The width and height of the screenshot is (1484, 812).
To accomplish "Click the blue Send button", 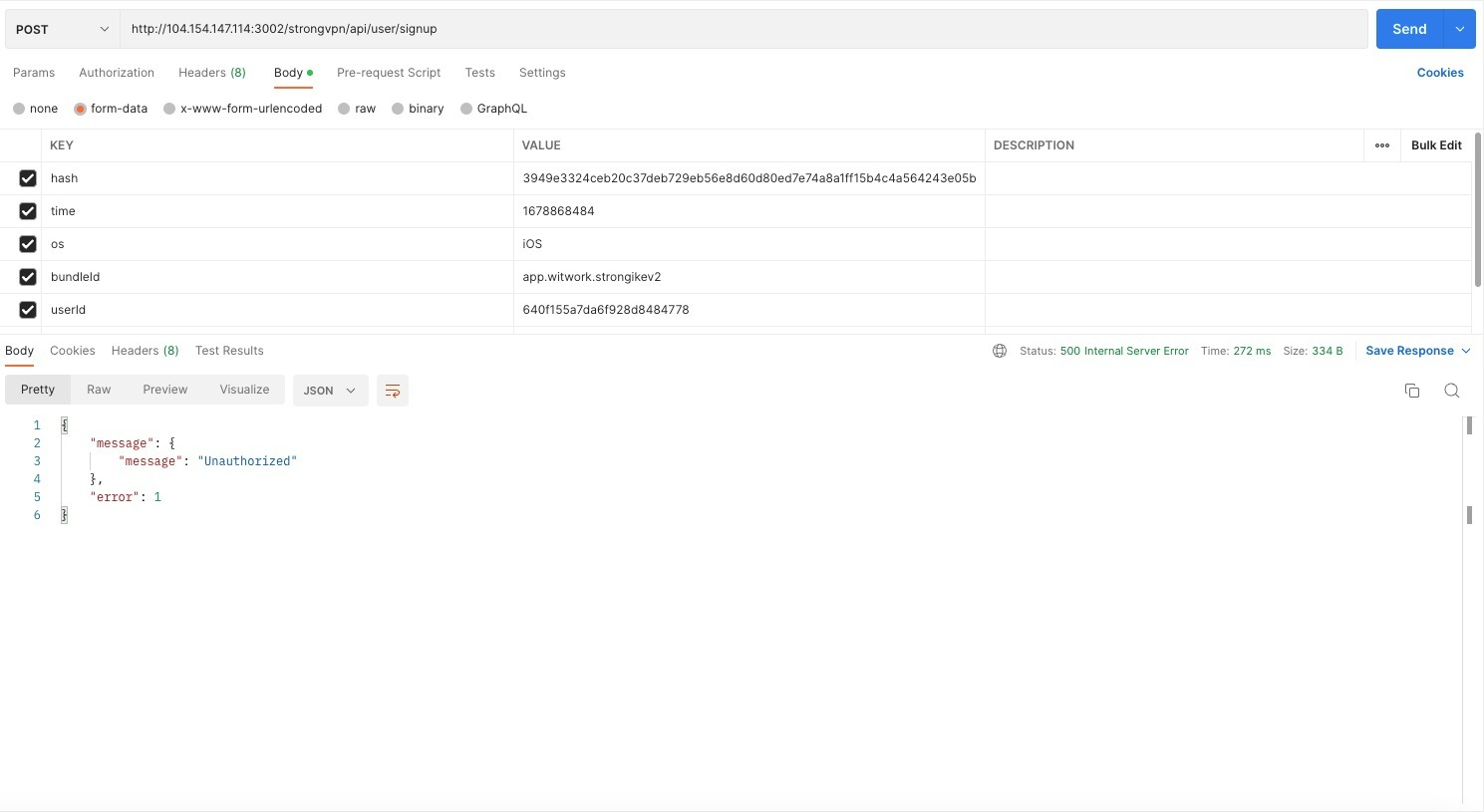I will [x=1410, y=29].
